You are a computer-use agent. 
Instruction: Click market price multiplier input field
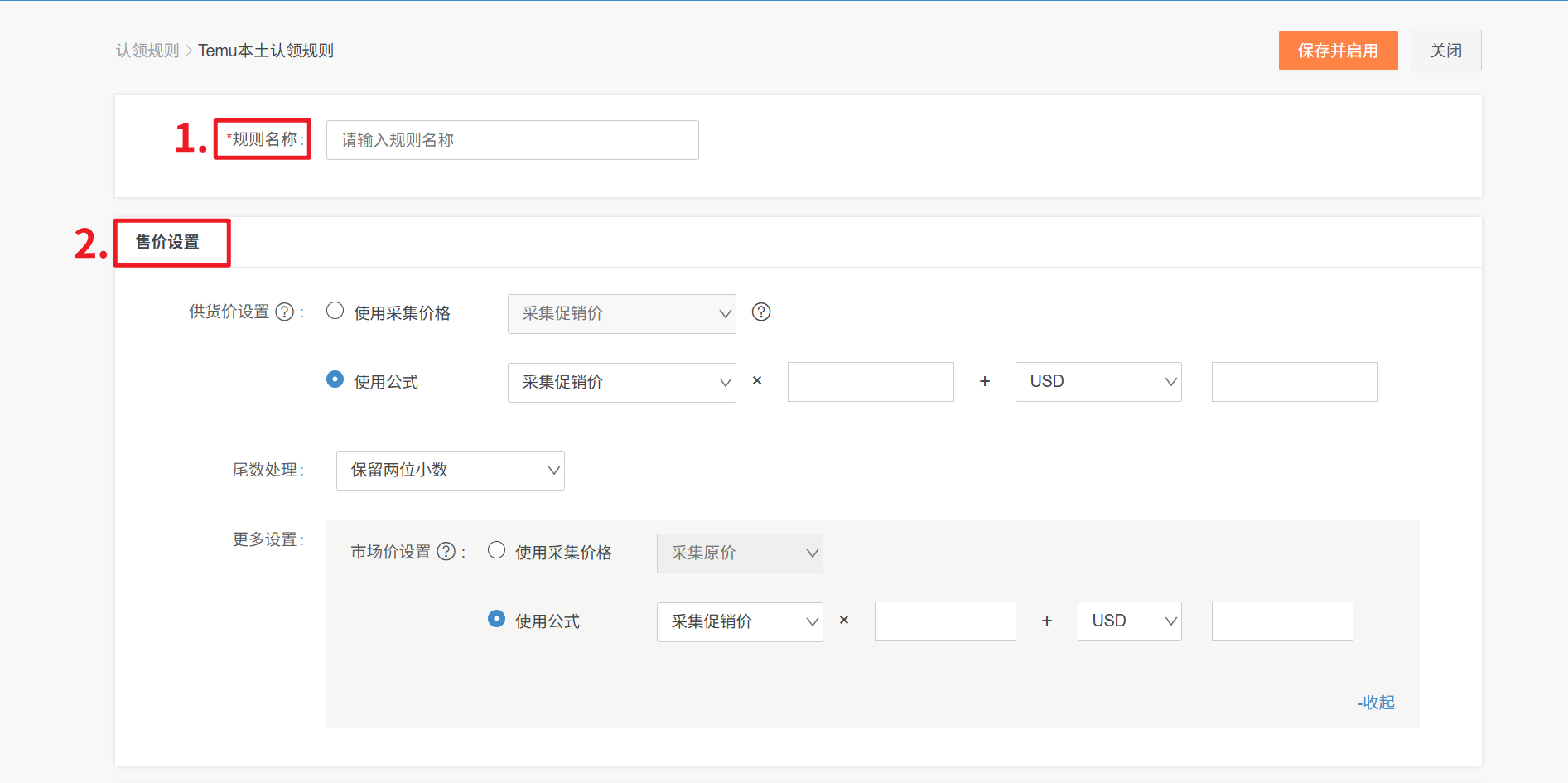tap(944, 621)
